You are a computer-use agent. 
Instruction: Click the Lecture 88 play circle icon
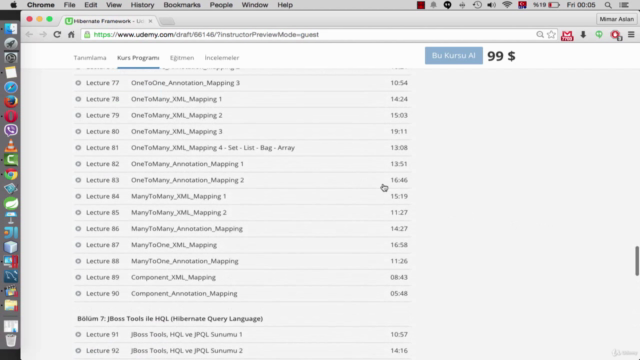pos(78,261)
